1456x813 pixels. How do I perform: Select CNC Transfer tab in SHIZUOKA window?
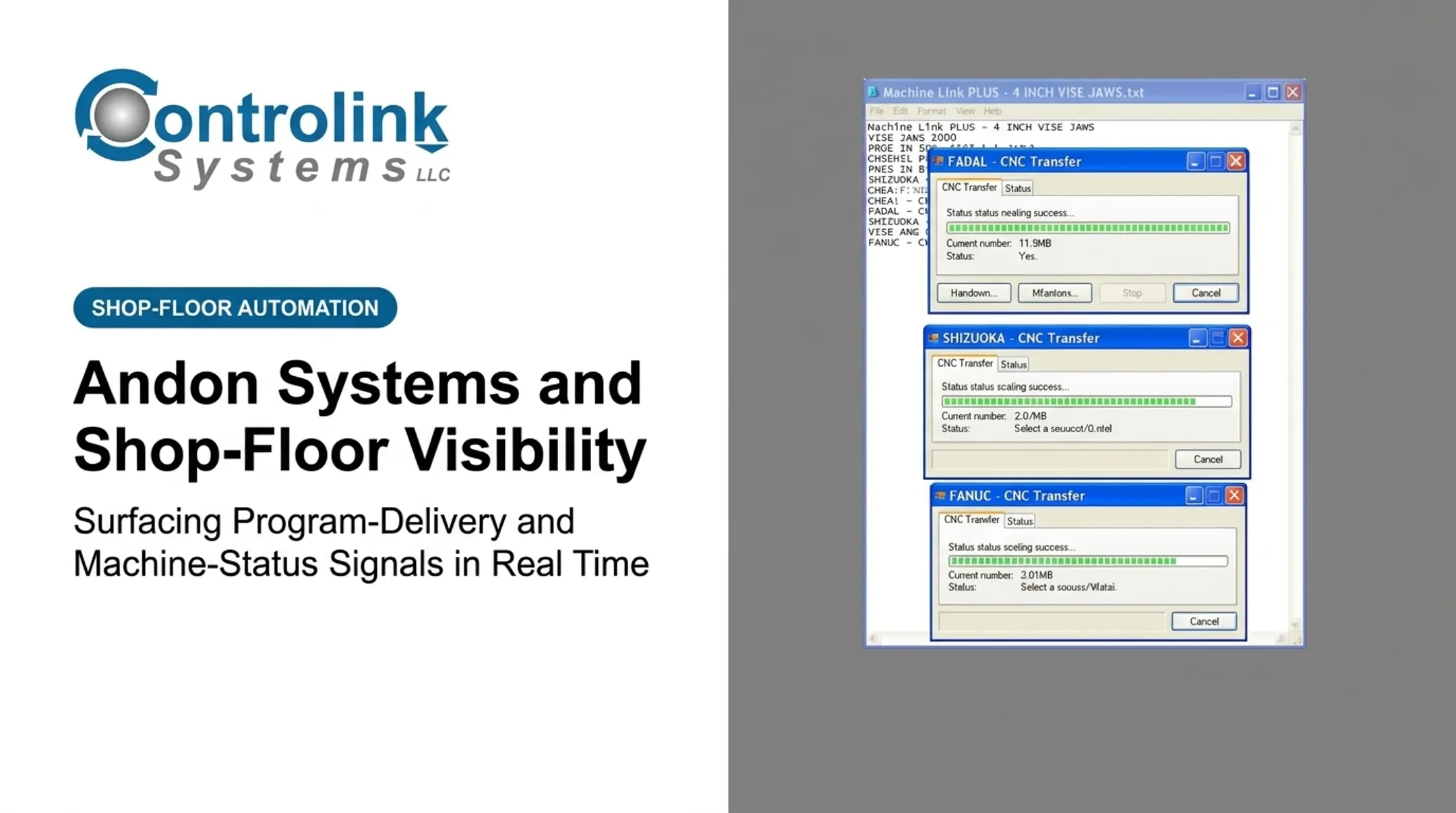[965, 363]
